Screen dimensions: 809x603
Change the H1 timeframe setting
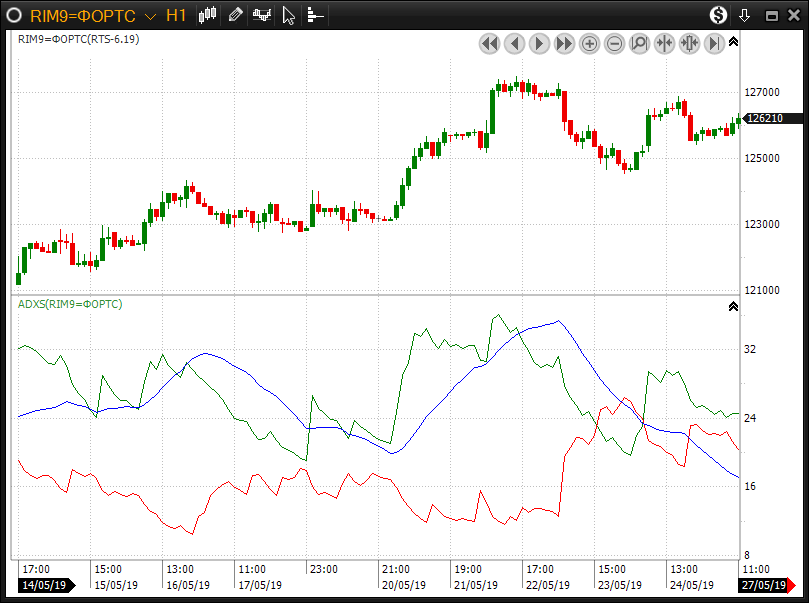176,15
